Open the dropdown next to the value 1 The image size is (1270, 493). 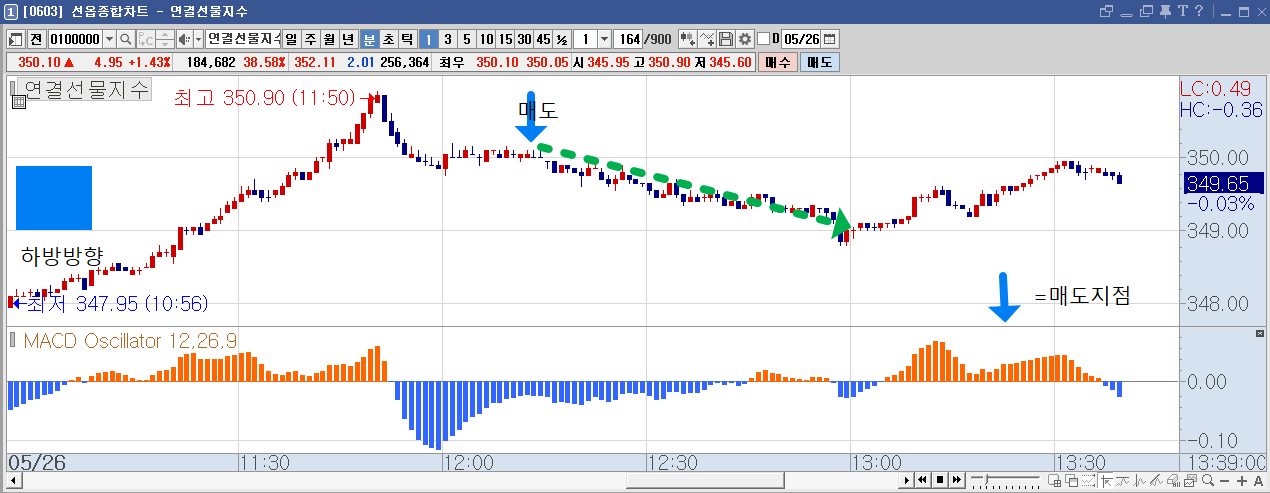click(x=604, y=39)
